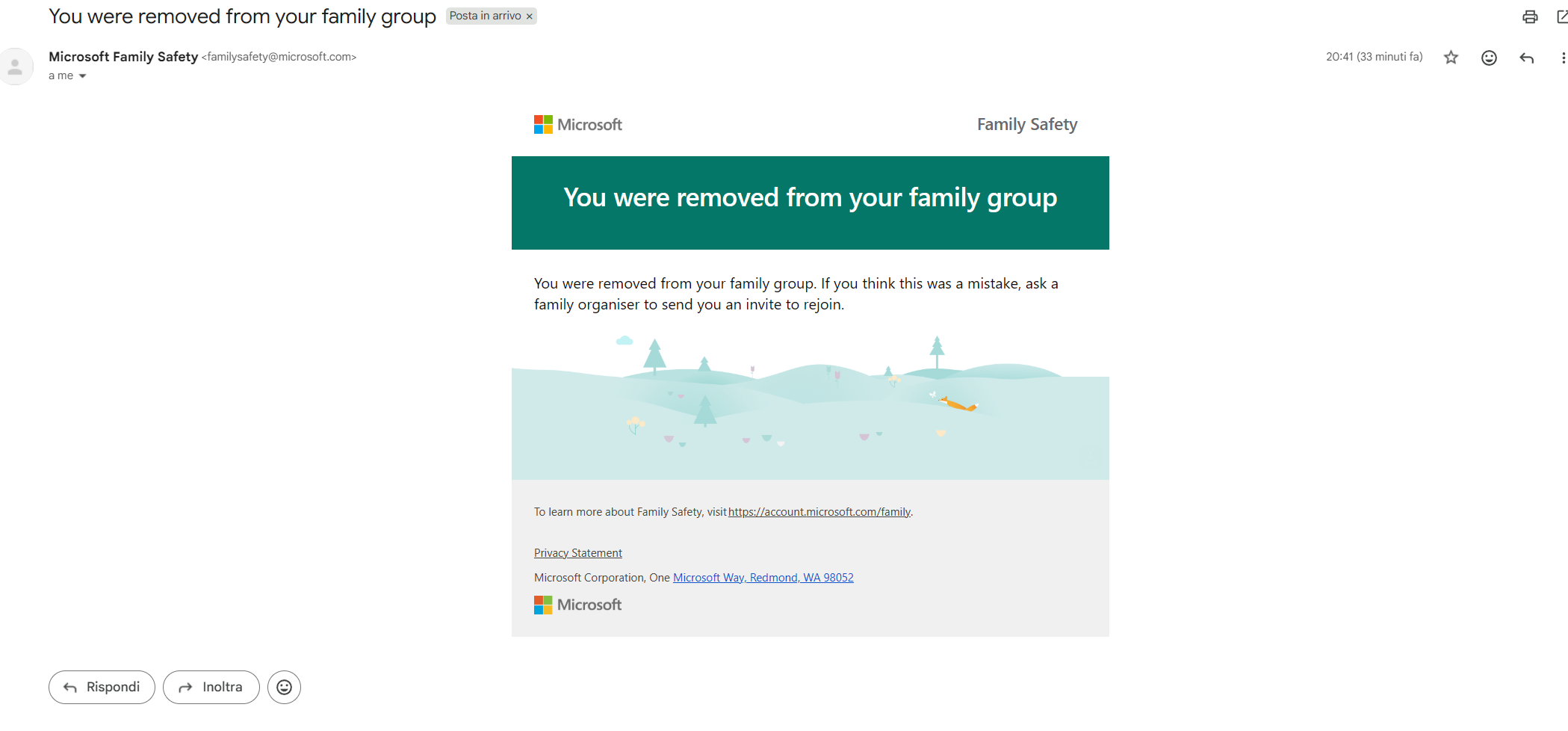Open the account.microsoft.com/family link
Image resolution: width=1568 pixels, height=731 pixels.
click(x=819, y=512)
